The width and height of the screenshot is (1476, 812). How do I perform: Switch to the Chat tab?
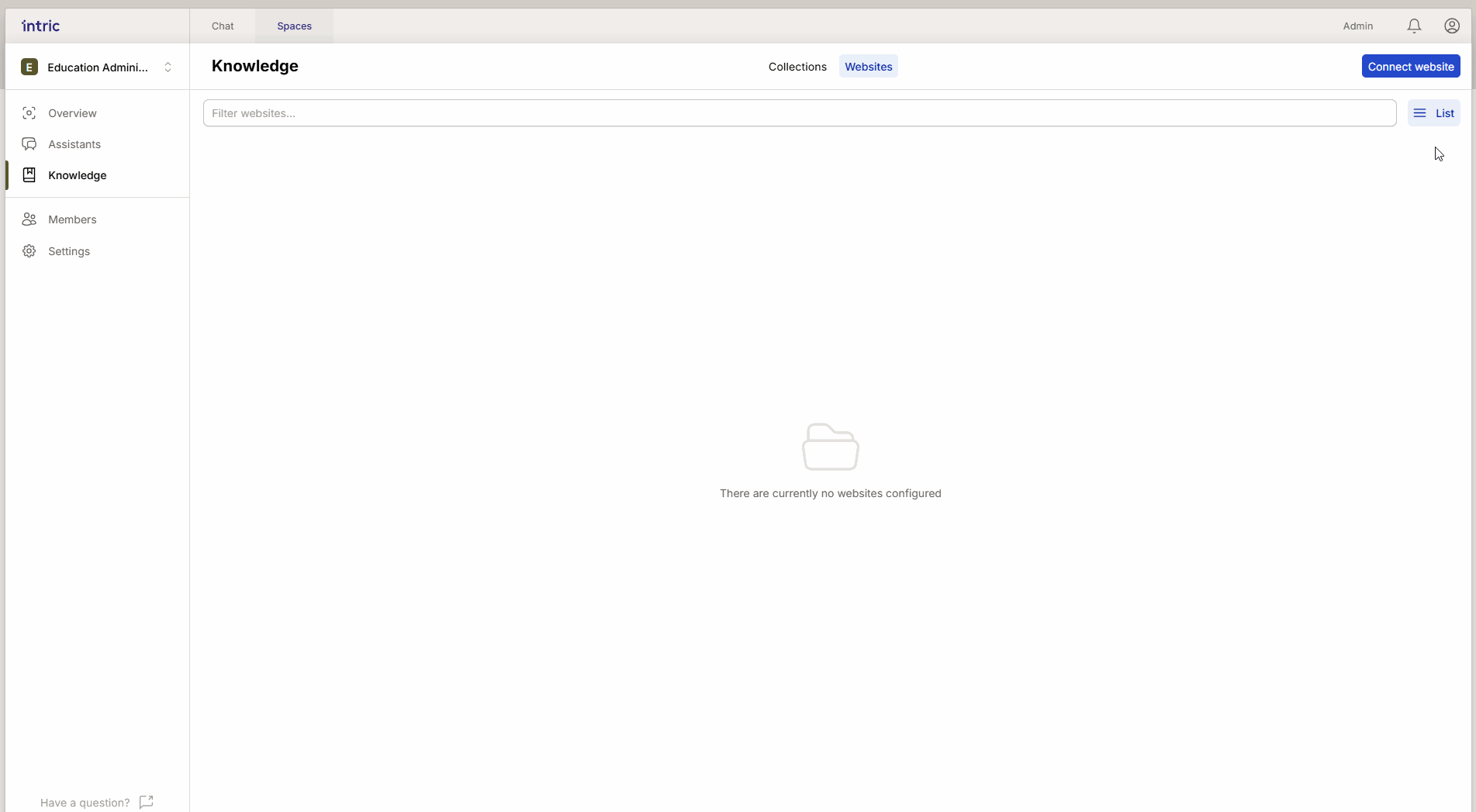coord(223,26)
